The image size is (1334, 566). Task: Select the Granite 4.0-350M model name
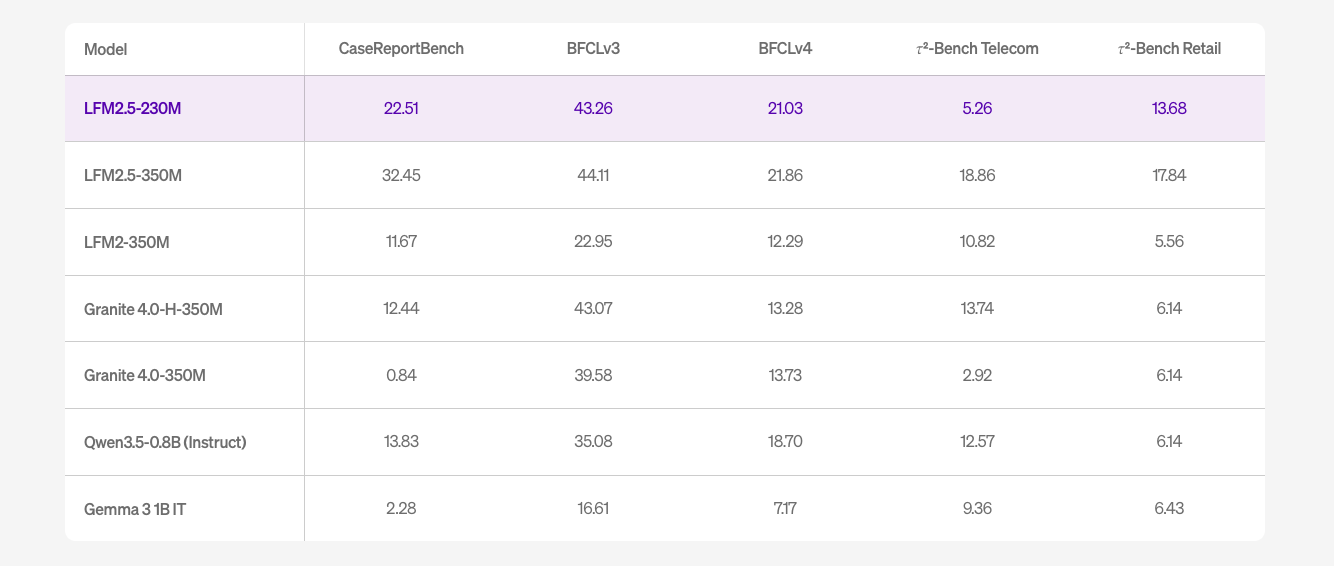point(145,375)
